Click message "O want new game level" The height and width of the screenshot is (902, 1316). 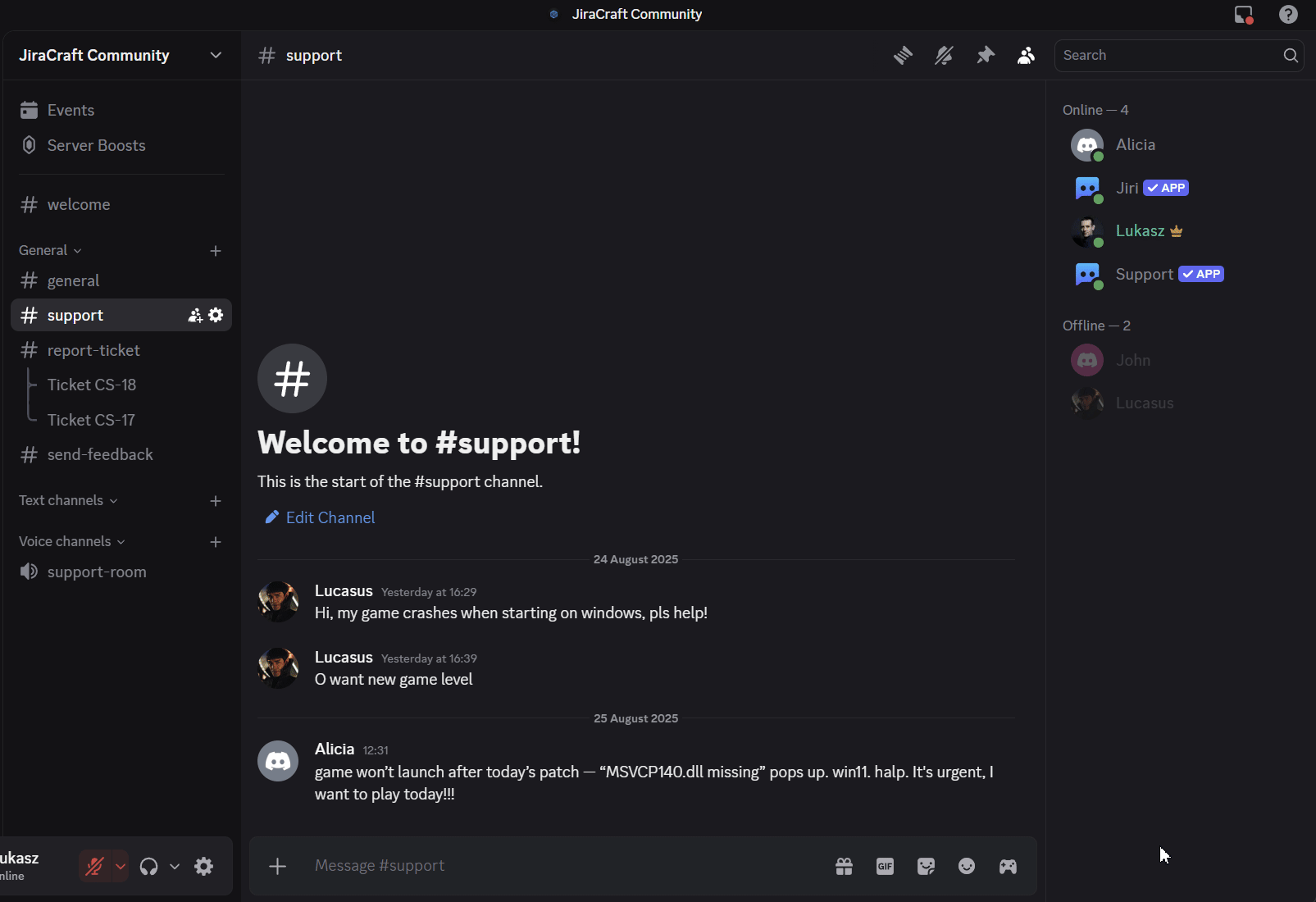(x=394, y=679)
